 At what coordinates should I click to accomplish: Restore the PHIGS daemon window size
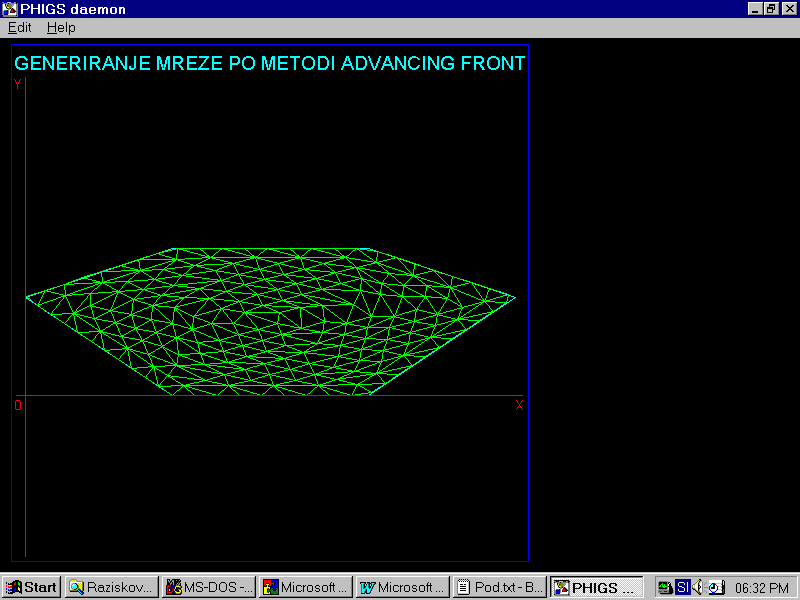coord(771,9)
